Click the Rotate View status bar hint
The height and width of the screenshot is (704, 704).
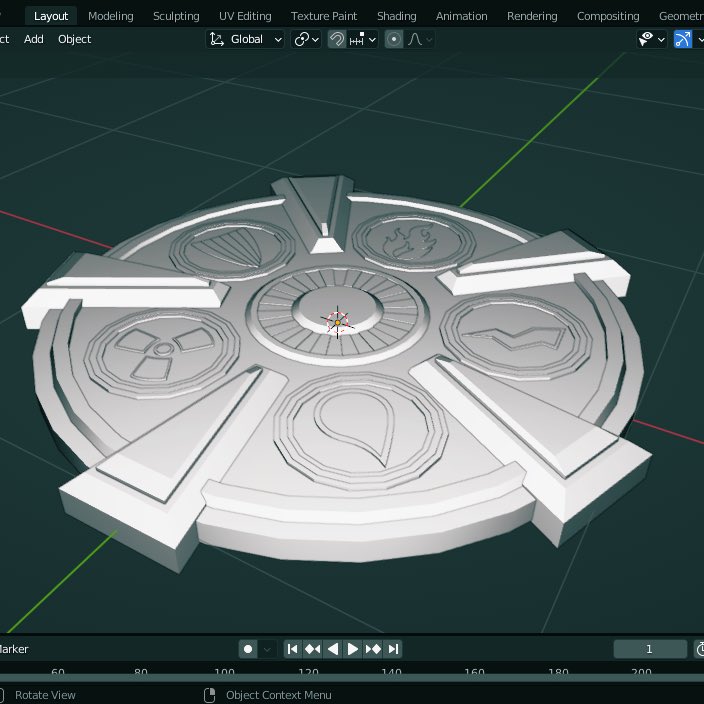tap(45, 695)
